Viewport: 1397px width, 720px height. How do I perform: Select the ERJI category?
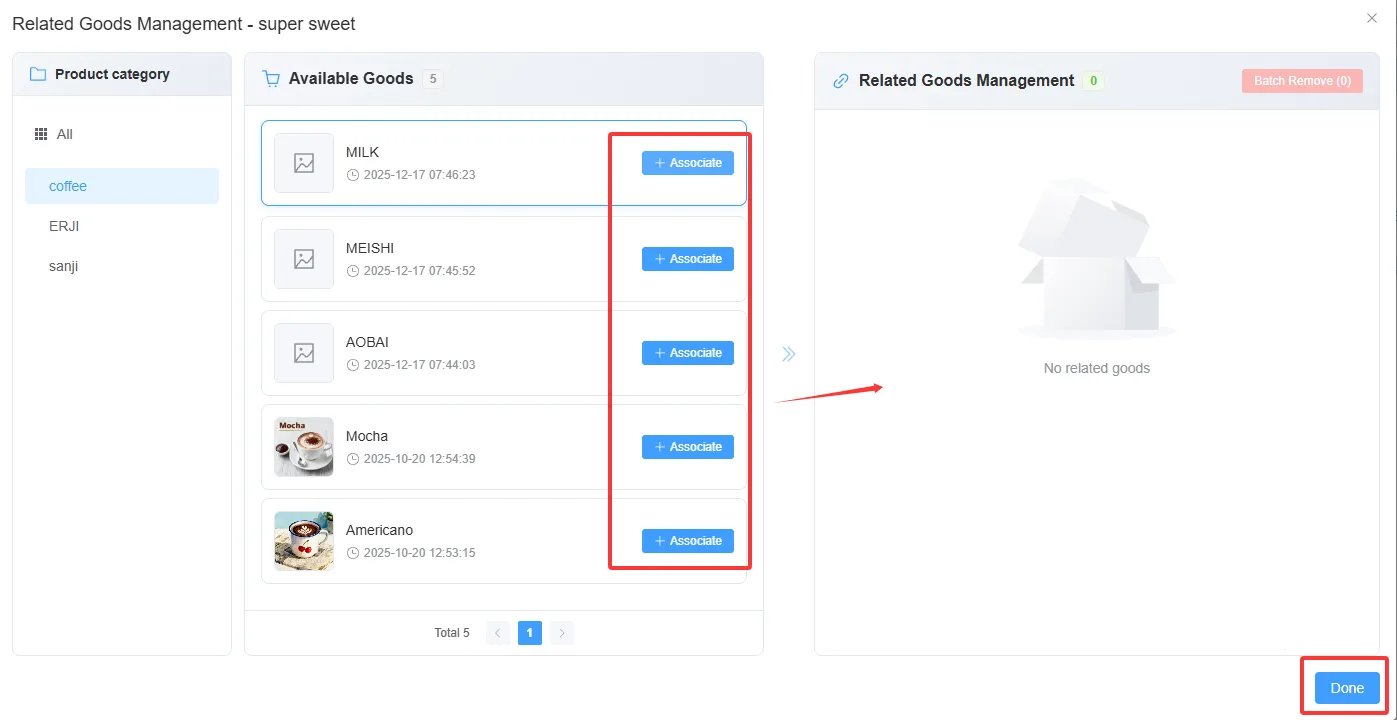click(x=122, y=226)
